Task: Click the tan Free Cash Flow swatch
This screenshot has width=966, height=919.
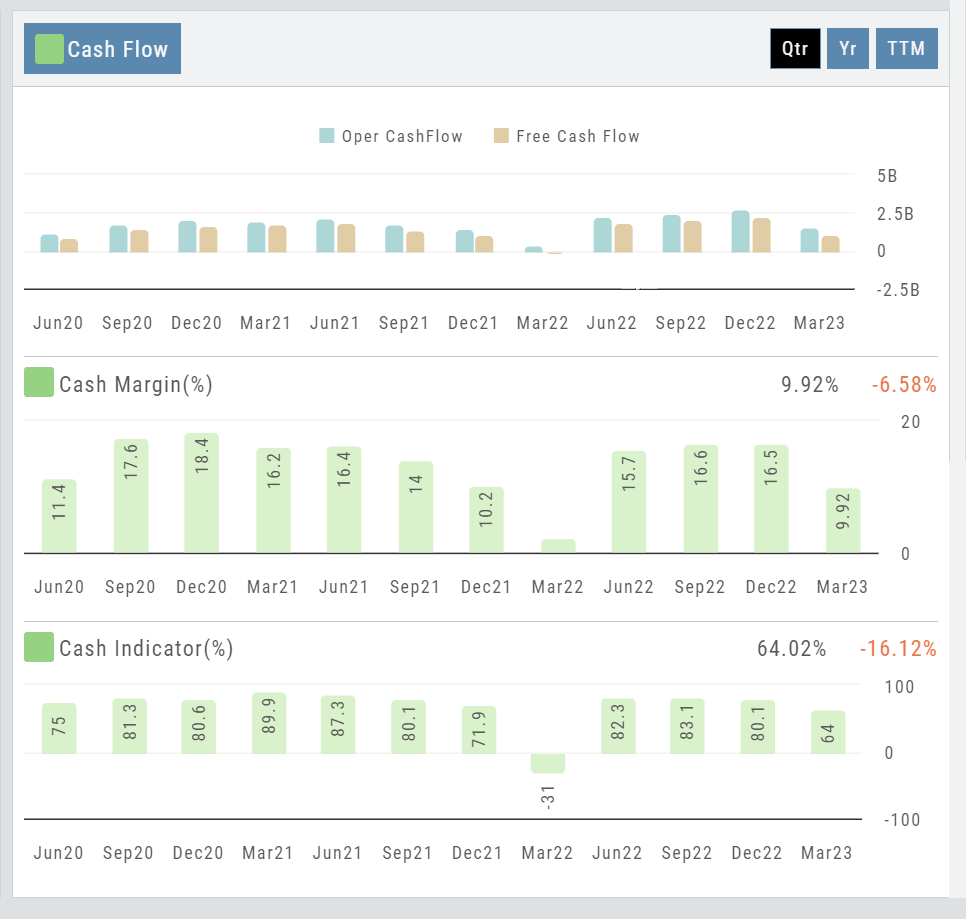Action: coord(501,136)
